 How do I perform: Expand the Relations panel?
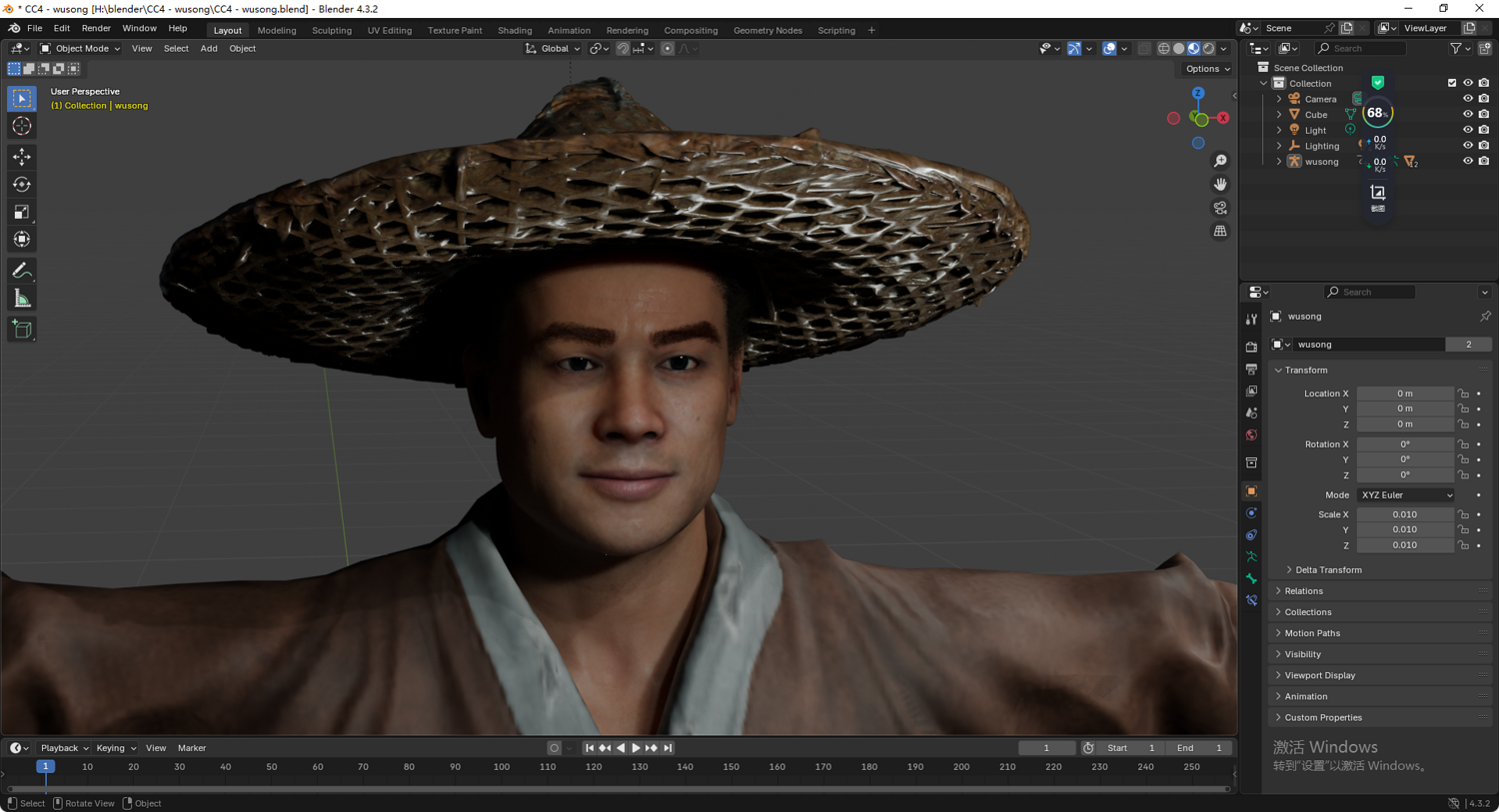pos(1303,591)
